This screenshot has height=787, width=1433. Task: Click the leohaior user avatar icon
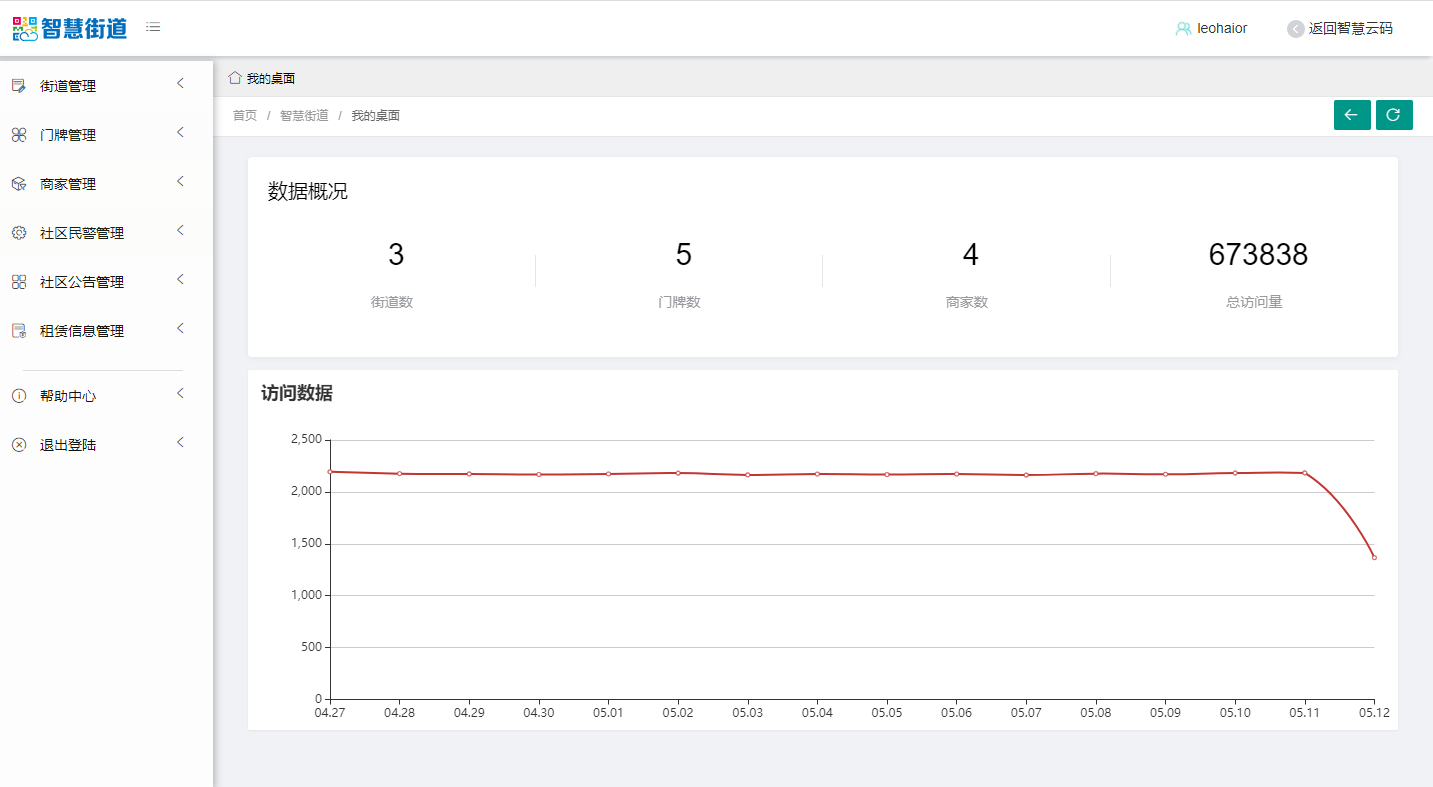[1183, 29]
